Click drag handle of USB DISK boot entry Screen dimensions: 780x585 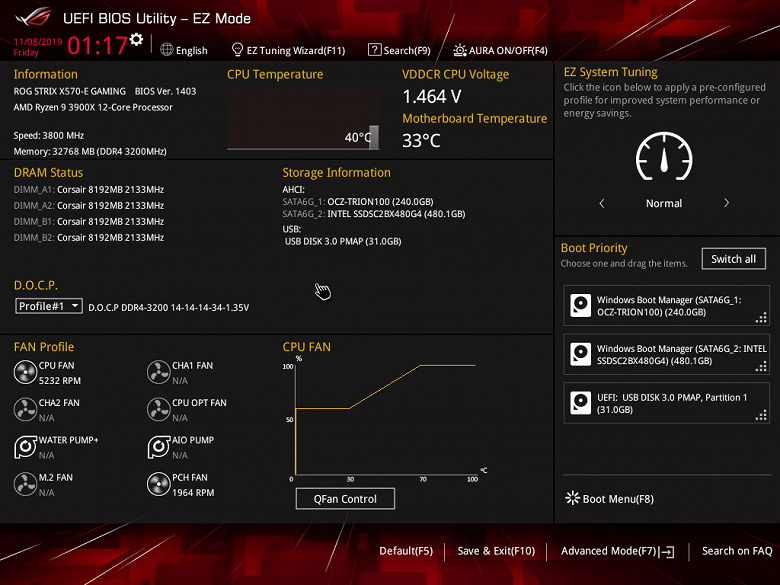click(761, 415)
